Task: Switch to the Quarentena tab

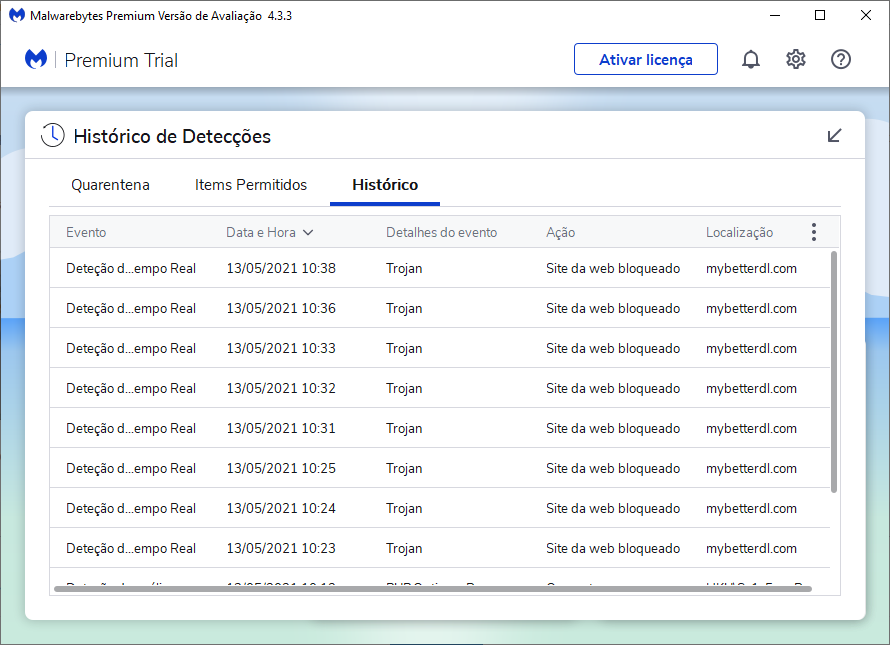Action: pos(110,185)
